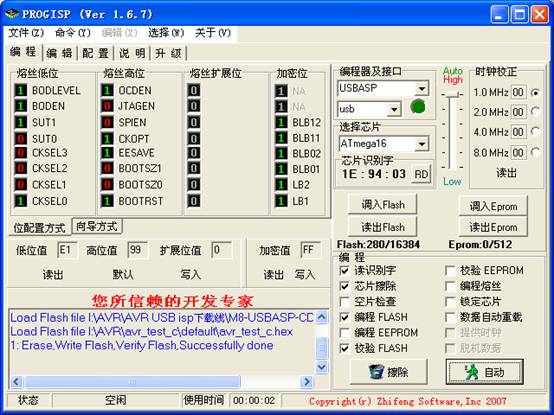Uncheck 校验 FLASH verify option
554x415 pixels.
[x=344, y=348]
